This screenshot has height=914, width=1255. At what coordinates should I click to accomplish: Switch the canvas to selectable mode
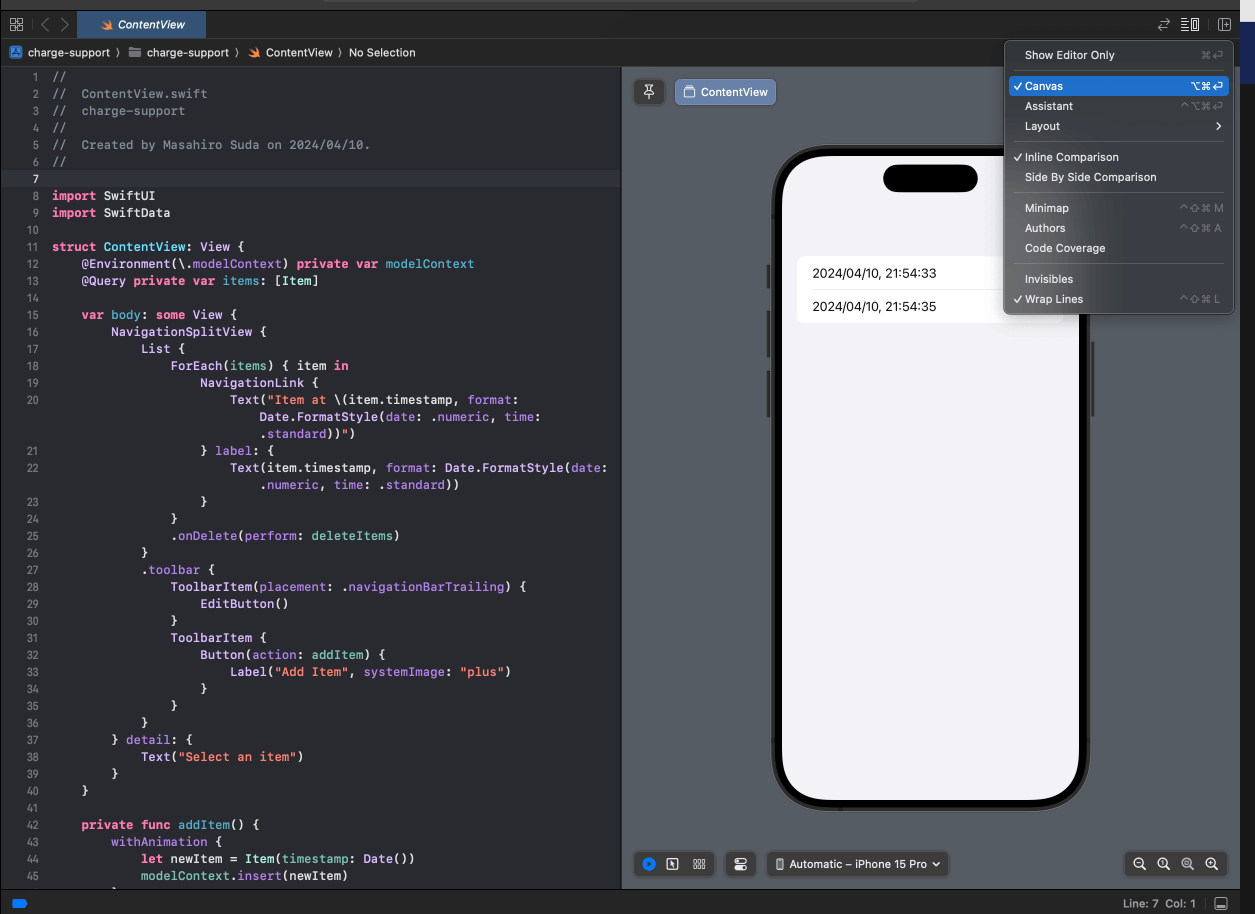[x=673, y=864]
